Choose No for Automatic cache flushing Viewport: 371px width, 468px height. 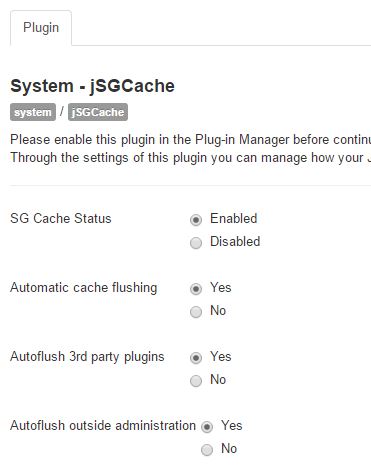click(x=196, y=312)
